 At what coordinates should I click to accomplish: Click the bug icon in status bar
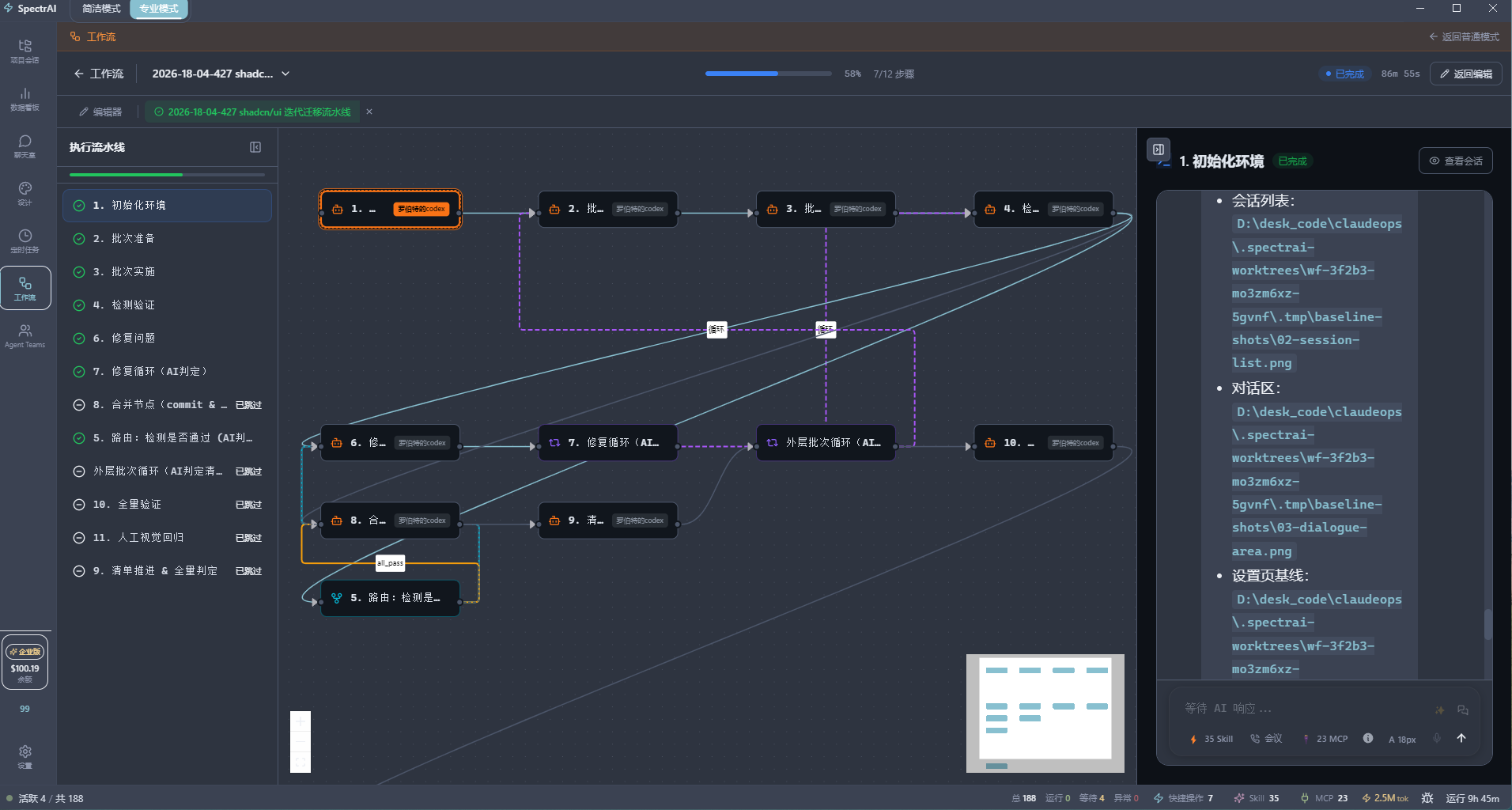click(x=1427, y=798)
